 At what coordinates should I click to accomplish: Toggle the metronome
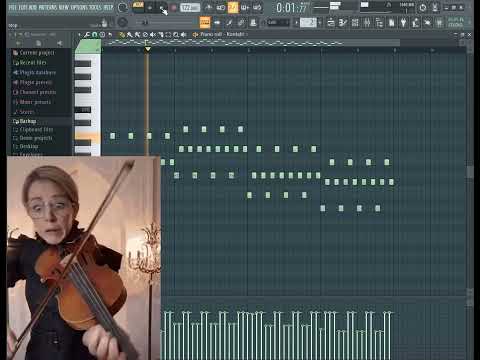click(208, 8)
